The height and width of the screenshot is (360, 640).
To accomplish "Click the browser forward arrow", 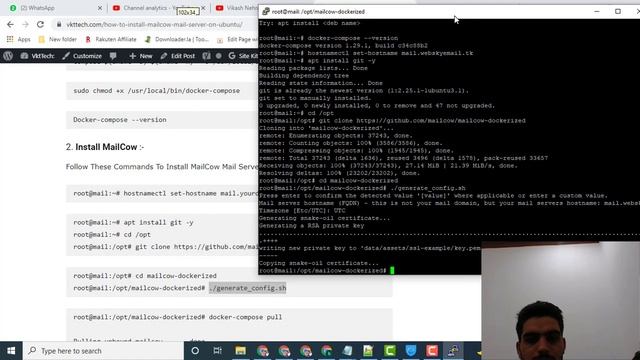I will [x=25, y=24].
